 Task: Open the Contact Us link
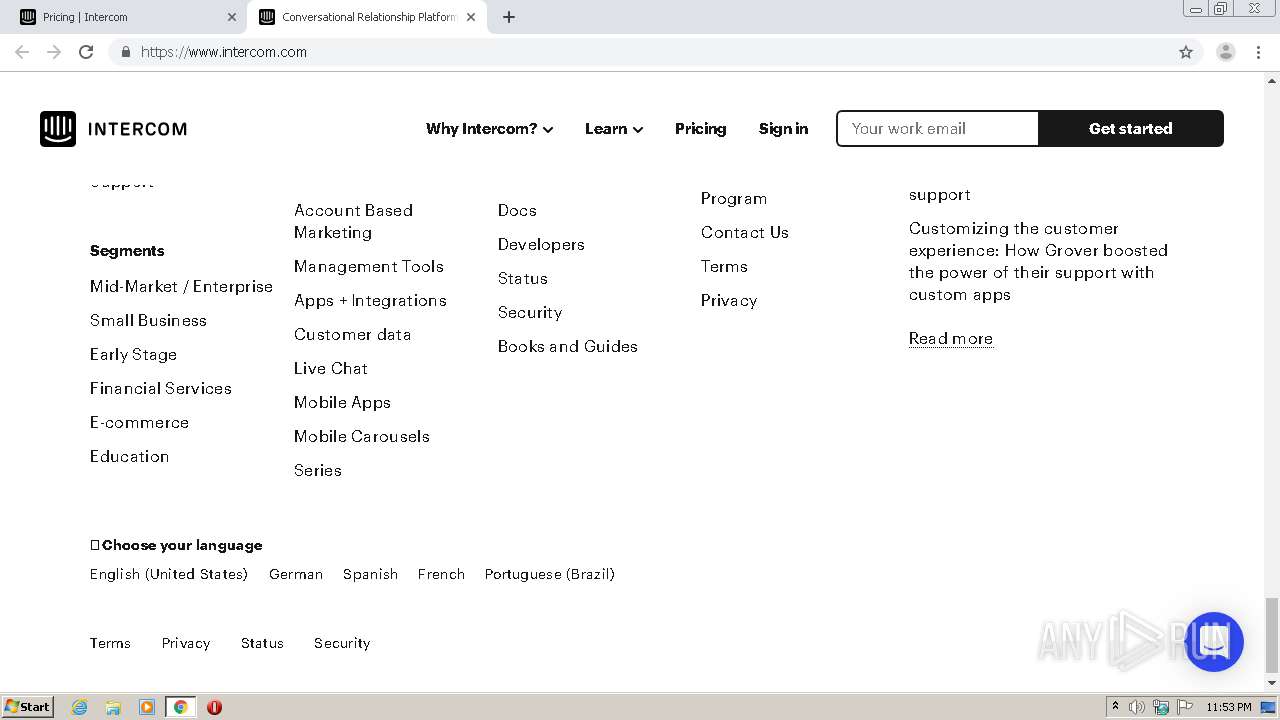[745, 232]
